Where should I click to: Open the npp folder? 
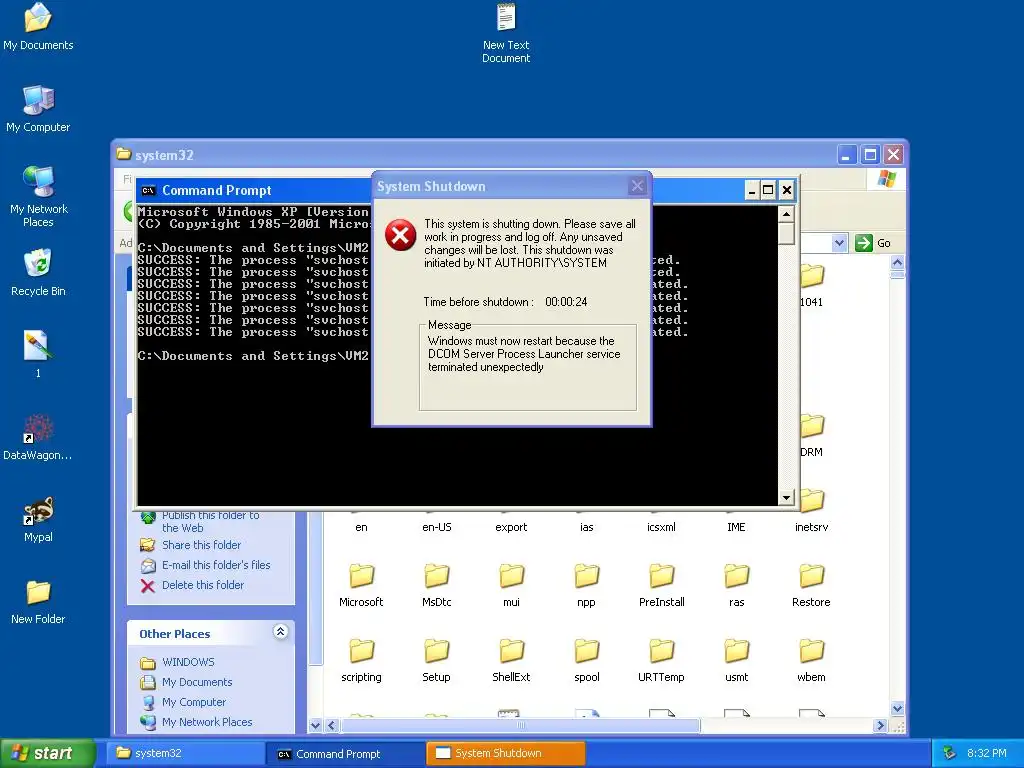click(x=586, y=585)
